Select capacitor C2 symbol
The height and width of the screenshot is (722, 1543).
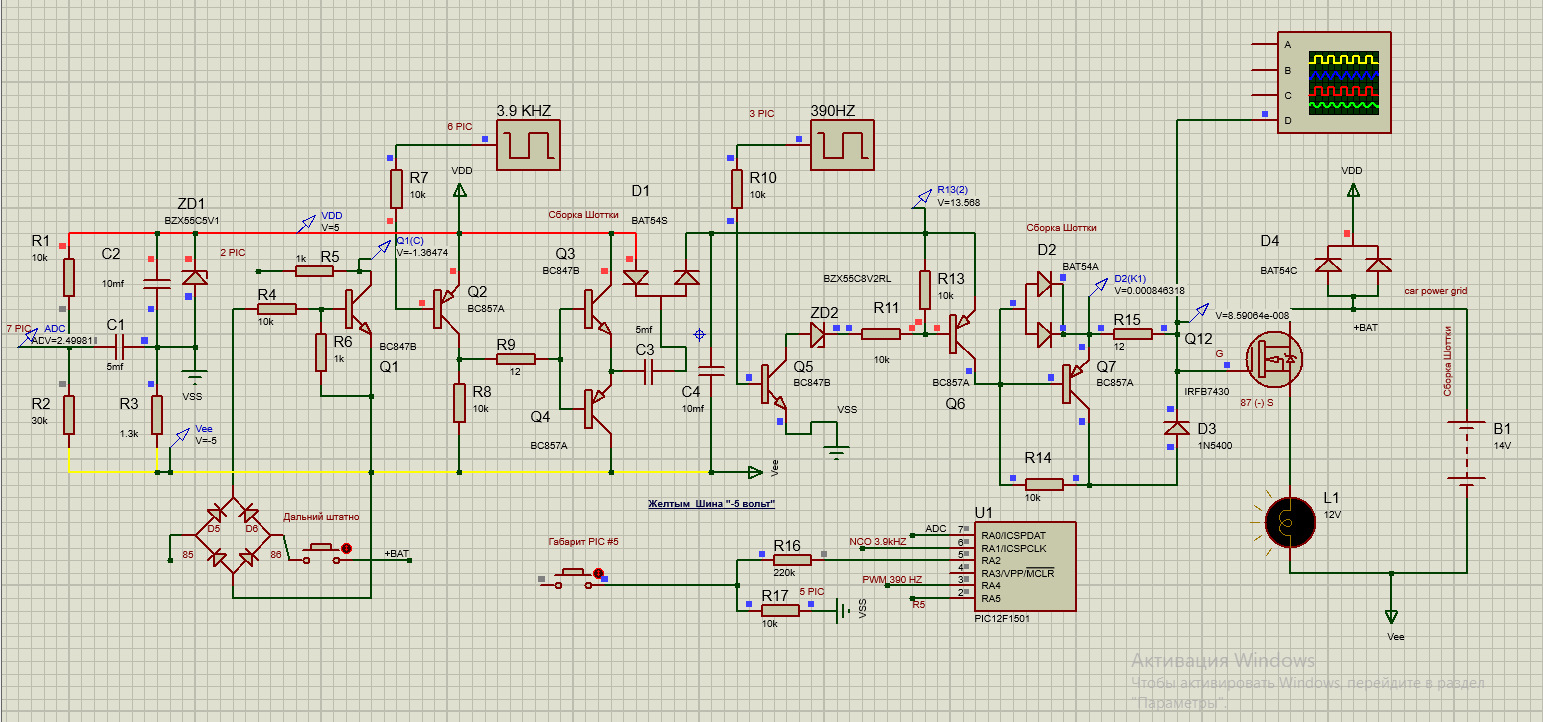156,283
